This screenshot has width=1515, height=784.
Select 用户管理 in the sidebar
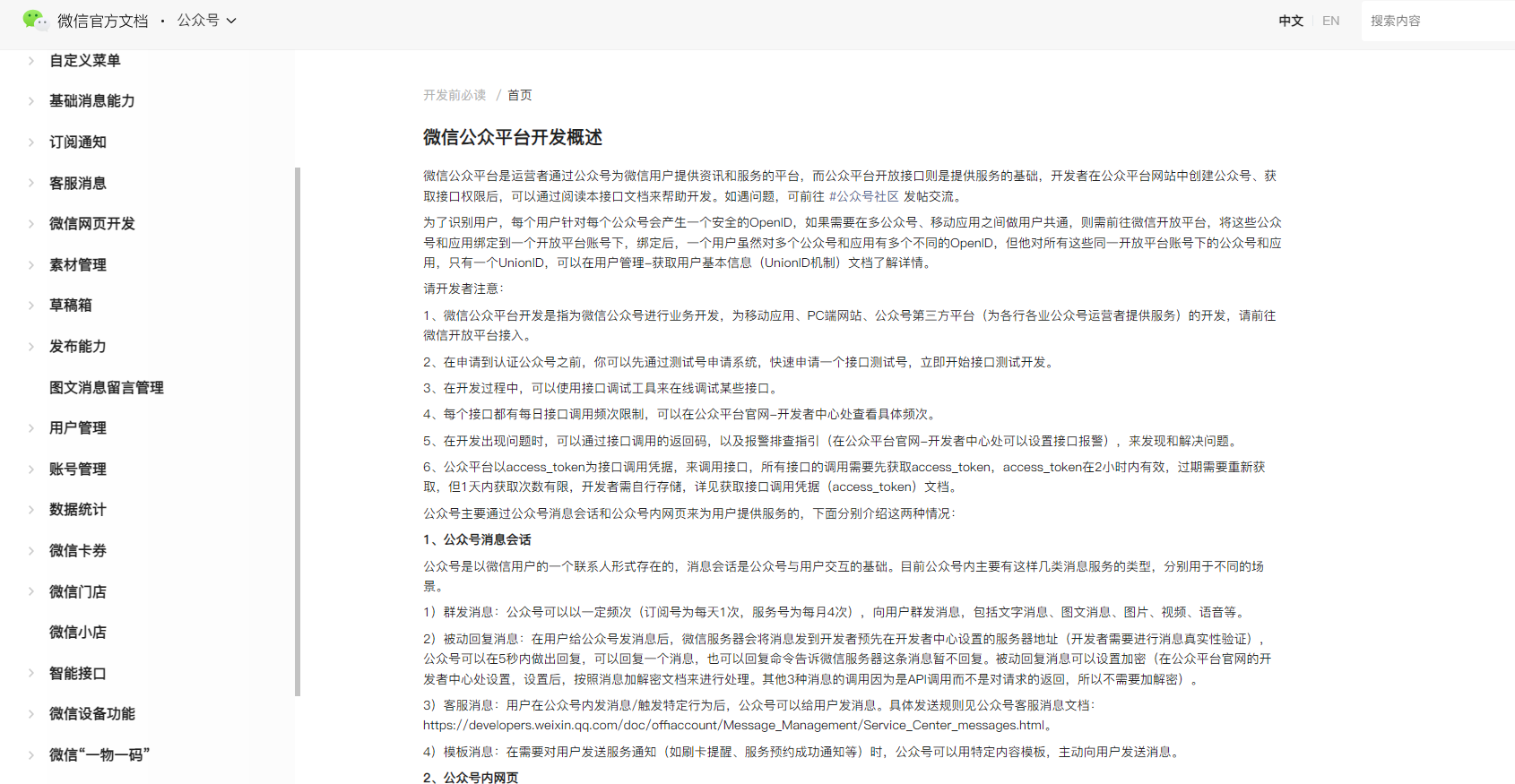[x=77, y=428]
